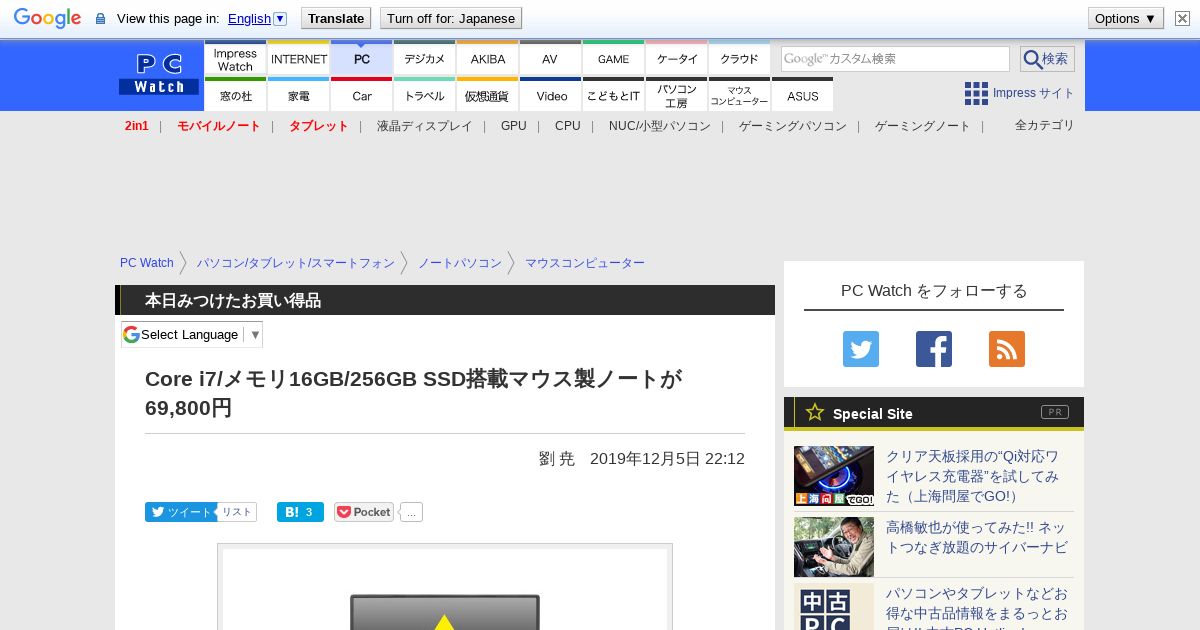Go to the ゲーミングノート category
Image resolution: width=1200 pixels, height=630 pixels.
922,126
